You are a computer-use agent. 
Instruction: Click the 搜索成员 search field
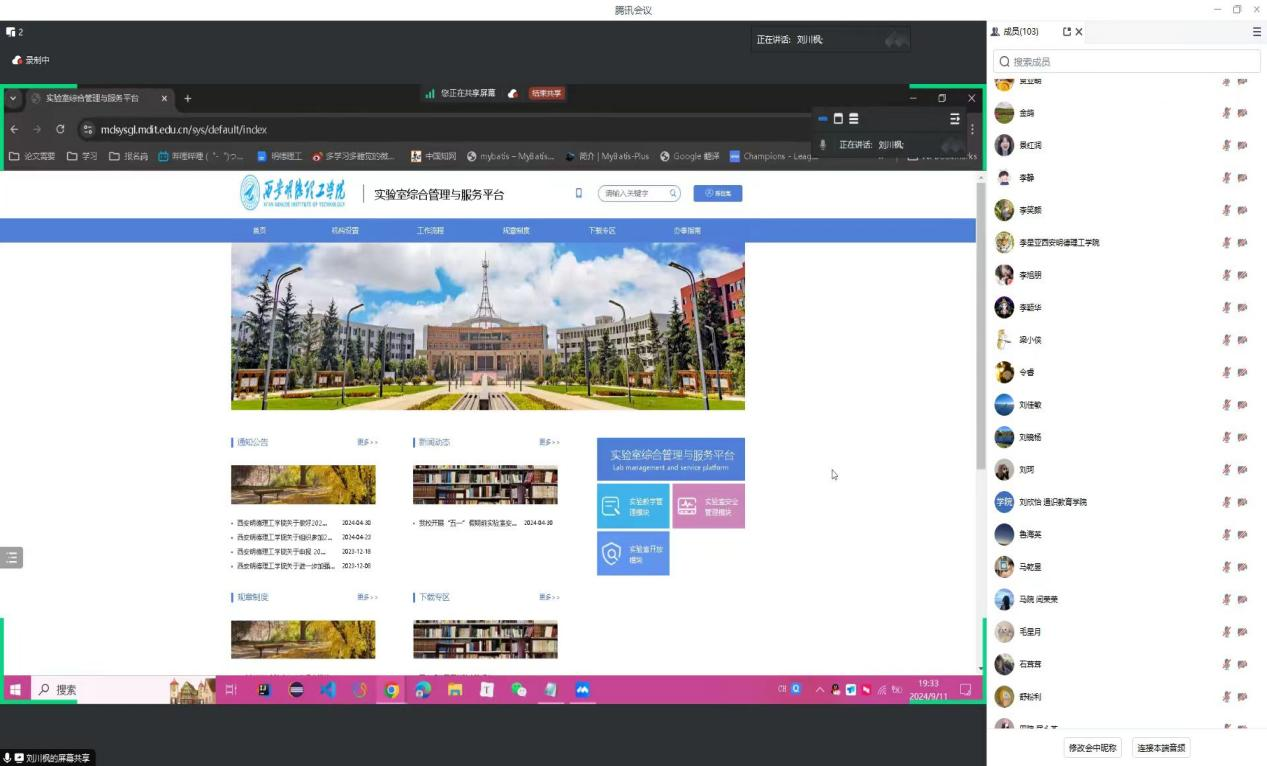1126,62
